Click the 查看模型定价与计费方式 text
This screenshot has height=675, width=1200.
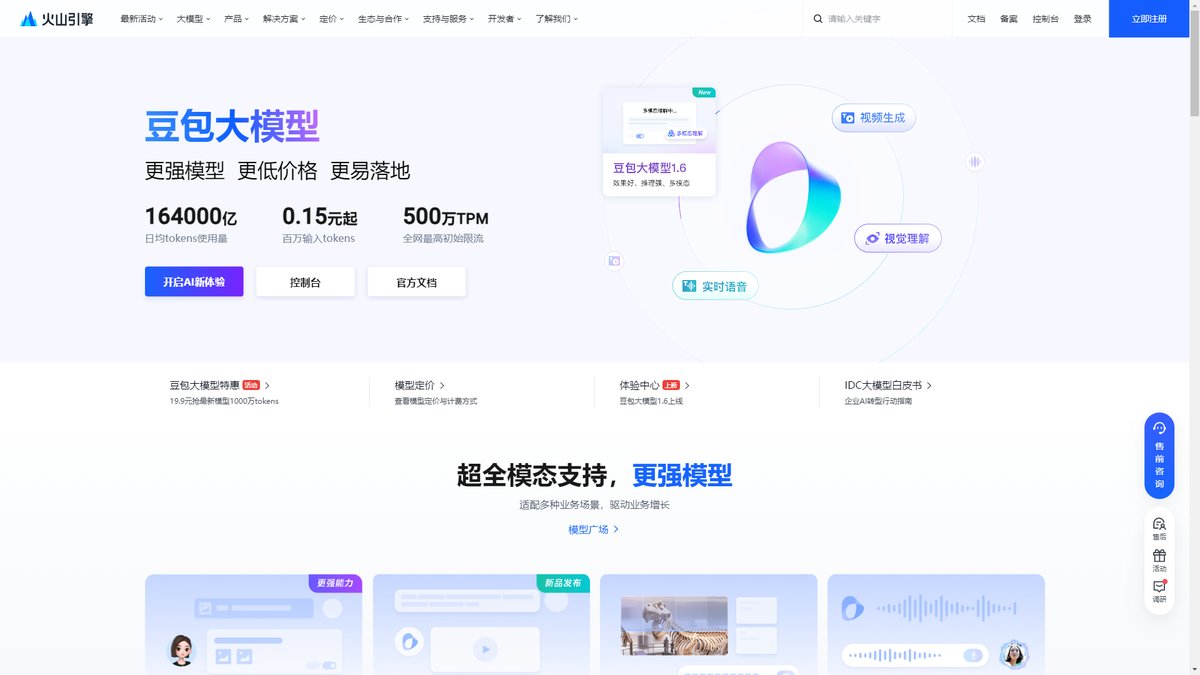[x=436, y=401]
